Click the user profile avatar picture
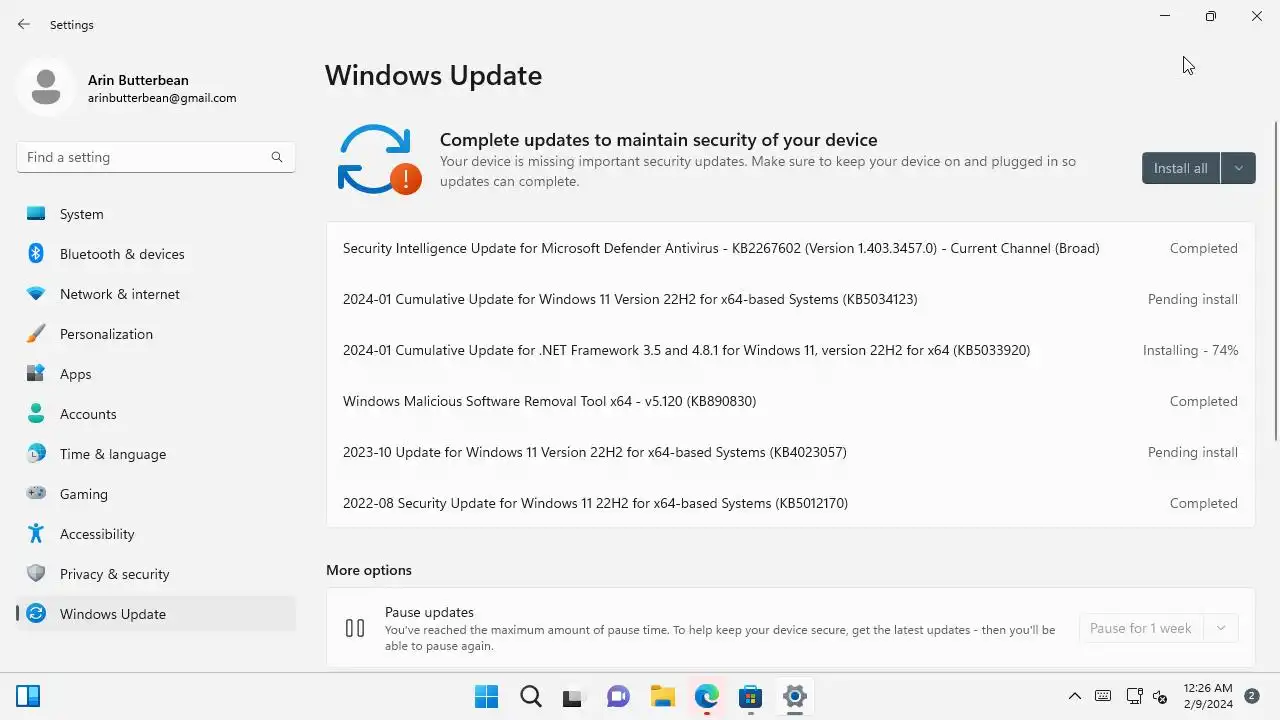Image resolution: width=1280 pixels, height=720 pixels. (x=45, y=87)
